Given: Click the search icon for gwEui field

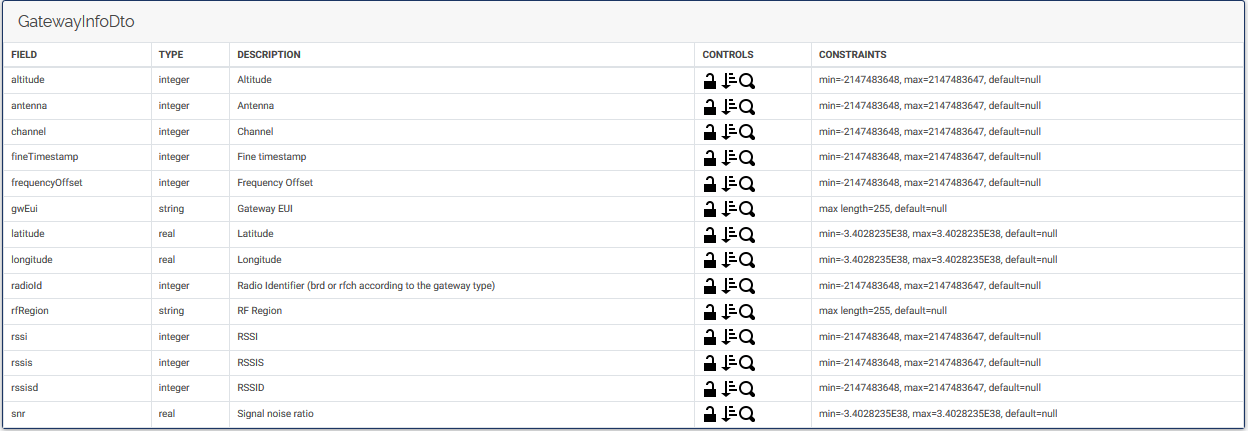Looking at the screenshot, I should pos(746,209).
